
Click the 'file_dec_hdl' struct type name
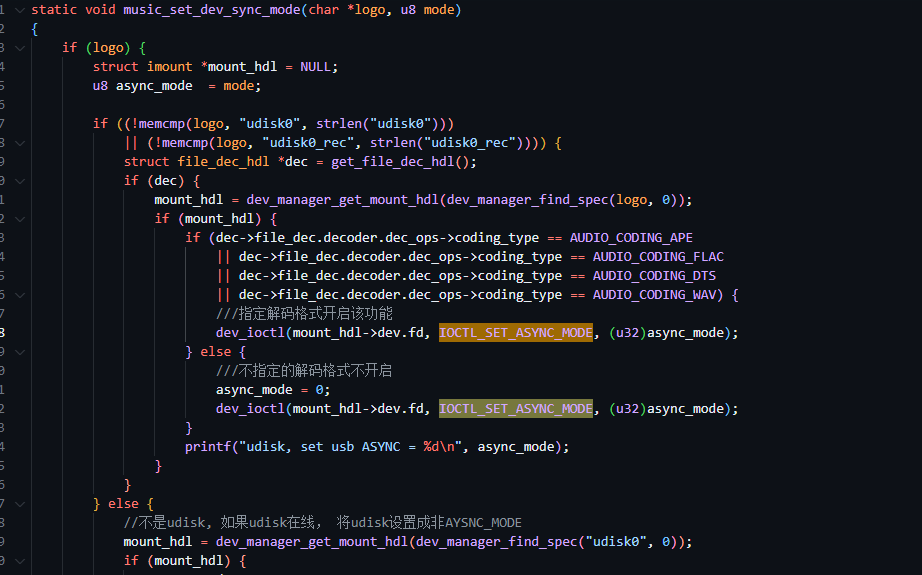223,162
